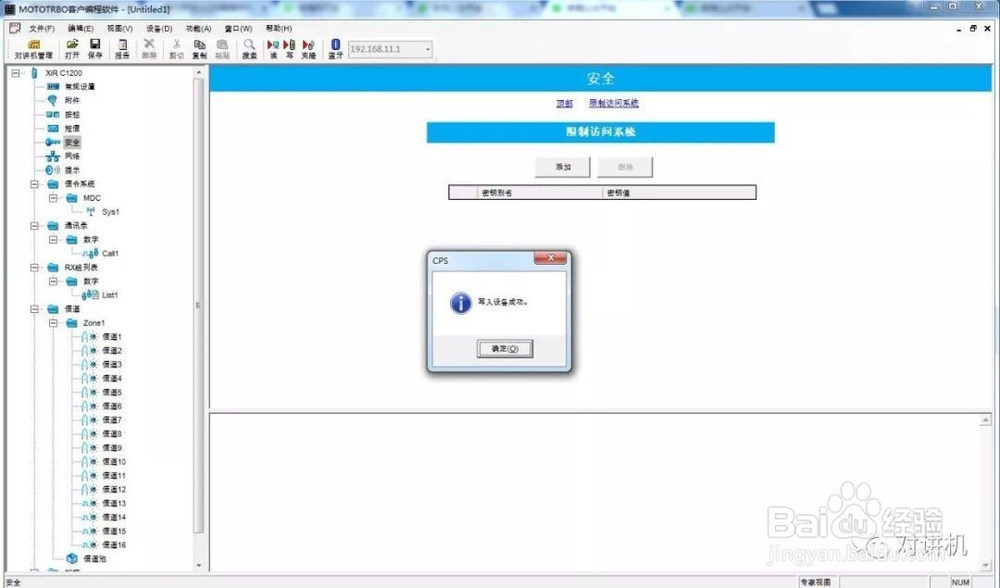
Task: Click the tree panel scroll-down arrow
Action: (x=198, y=565)
